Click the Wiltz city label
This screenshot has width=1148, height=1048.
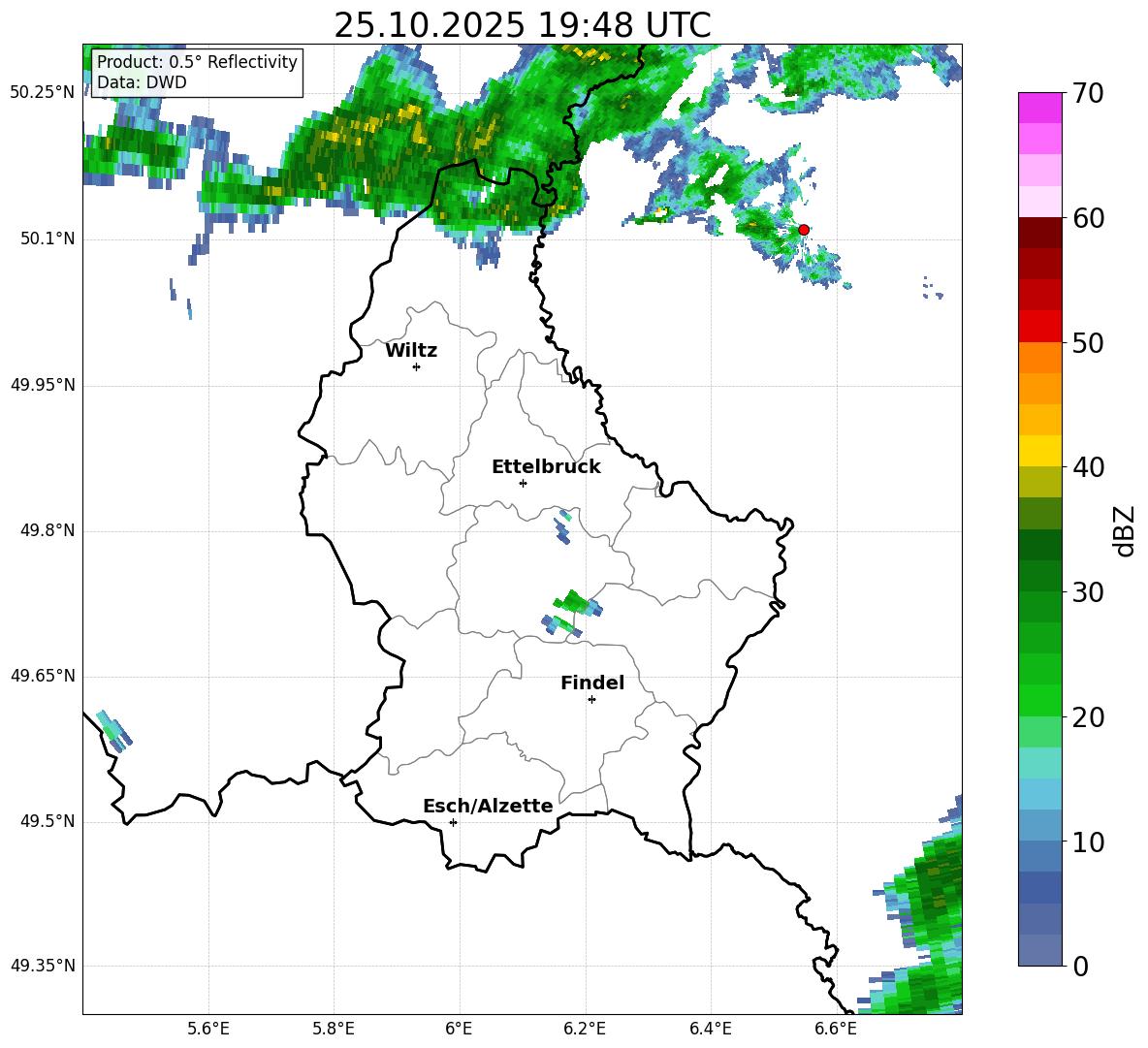pyautogui.click(x=411, y=351)
